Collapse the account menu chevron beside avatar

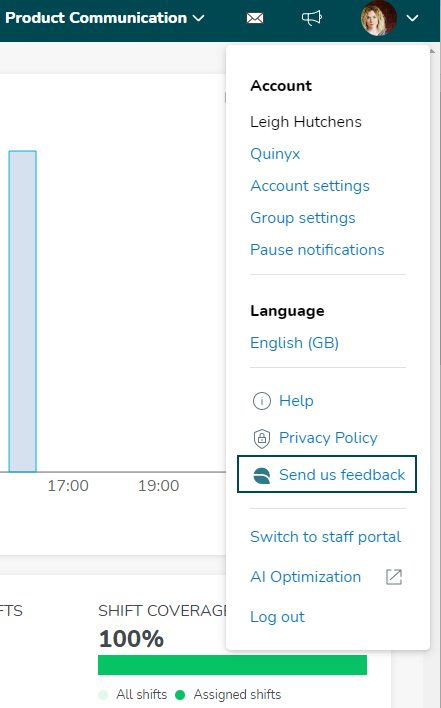(x=412, y=18)
